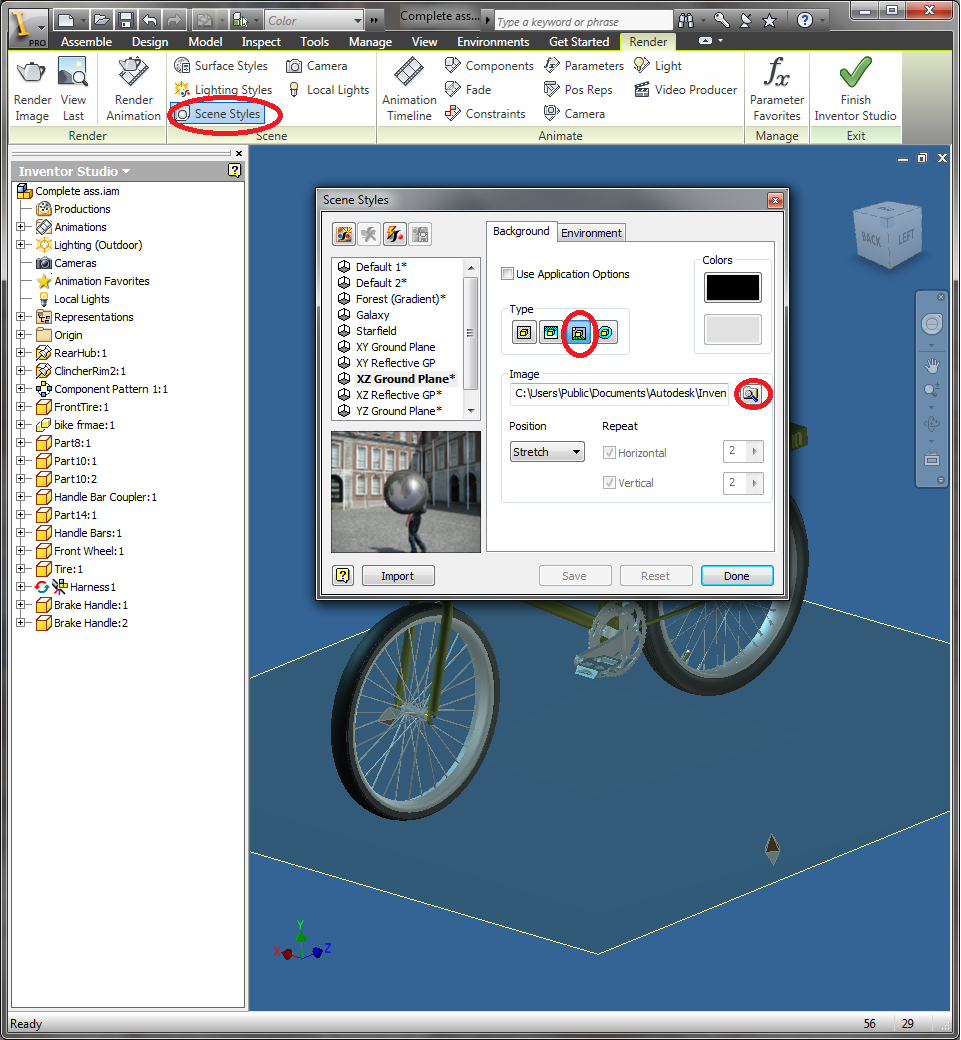Screen dimensions: 961x1040
Task: Expand the Front Wheel:1 tree item
Action: tap(22, 551)
